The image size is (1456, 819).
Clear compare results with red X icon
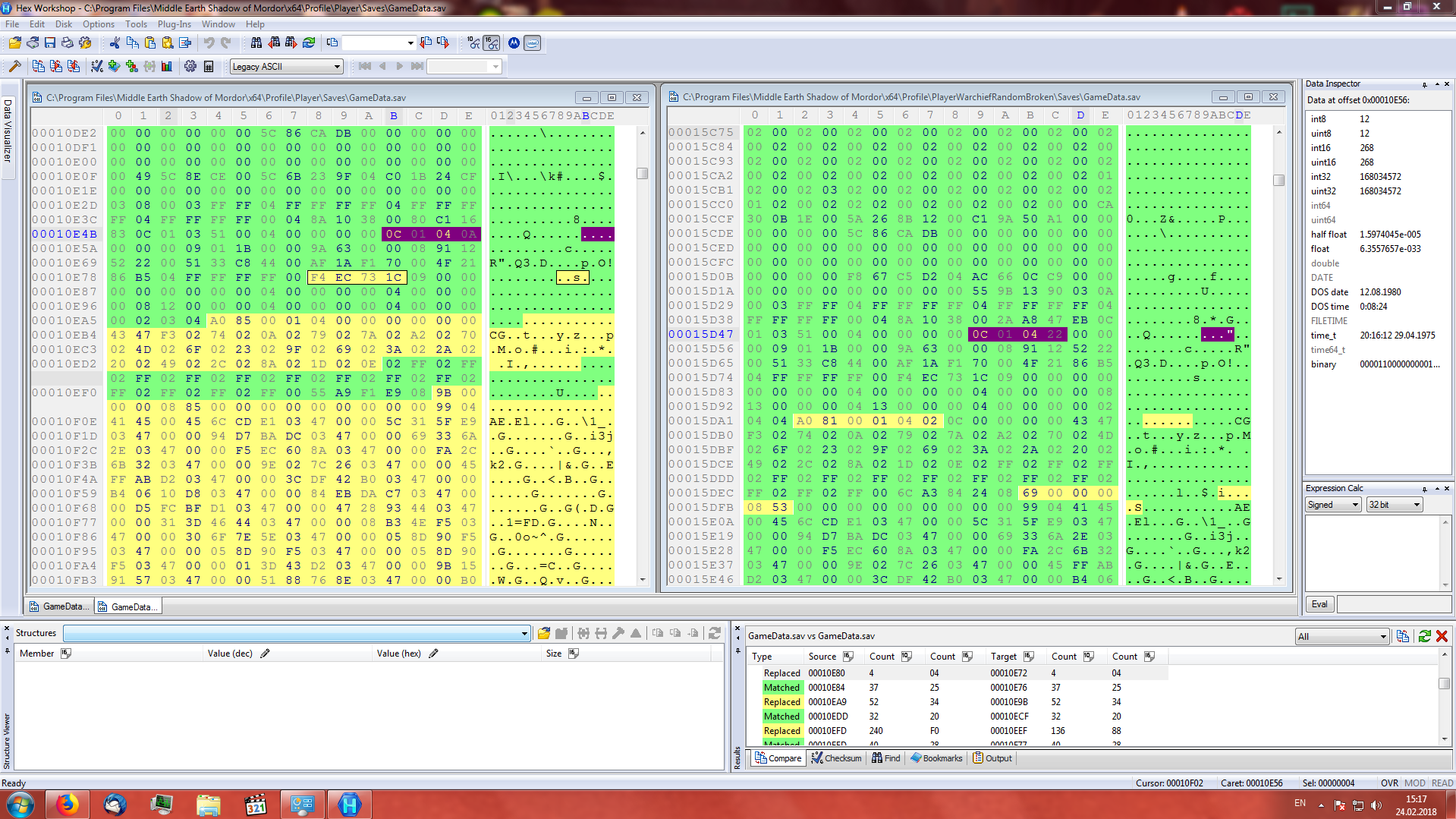tap(1442, 636)
